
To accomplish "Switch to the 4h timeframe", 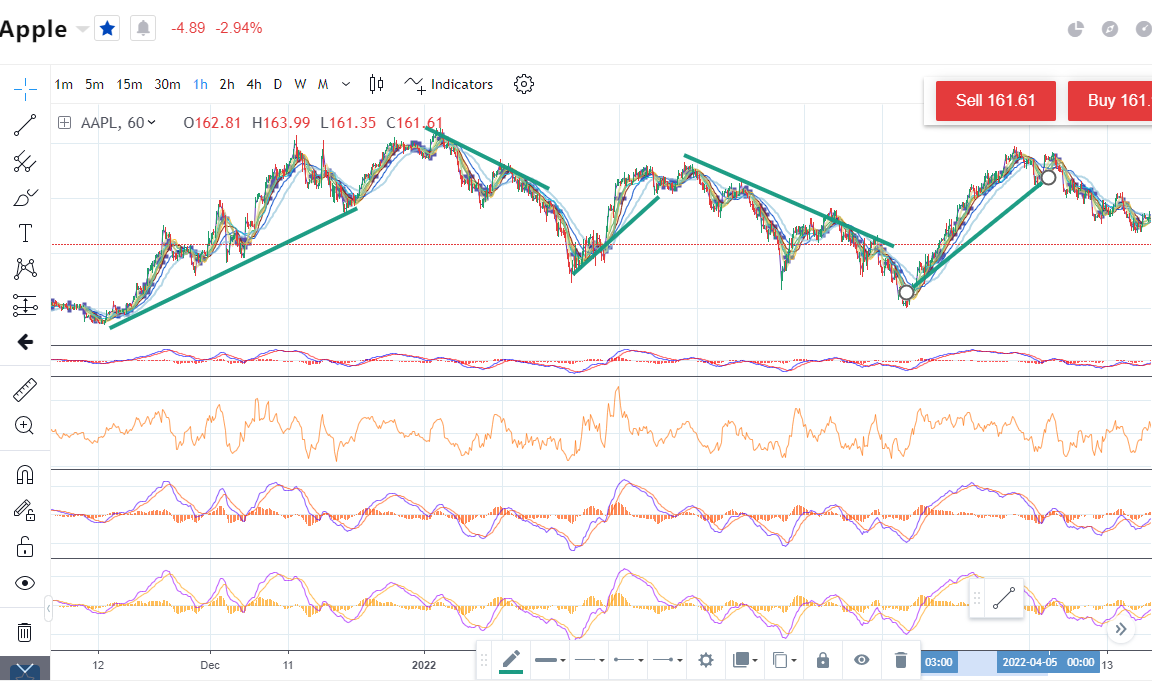I will click(x=254, y=84).
